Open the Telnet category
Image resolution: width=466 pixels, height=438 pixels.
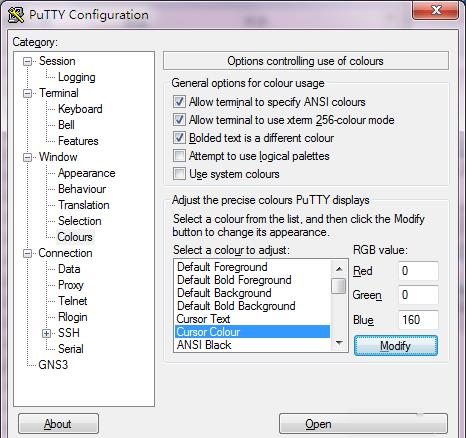click(x=72, y=301)
